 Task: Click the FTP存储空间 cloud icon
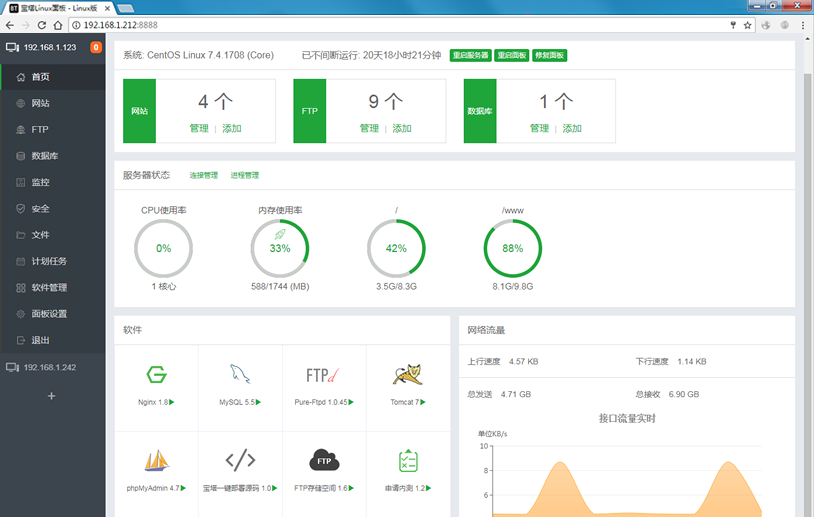tap(323, 460)
